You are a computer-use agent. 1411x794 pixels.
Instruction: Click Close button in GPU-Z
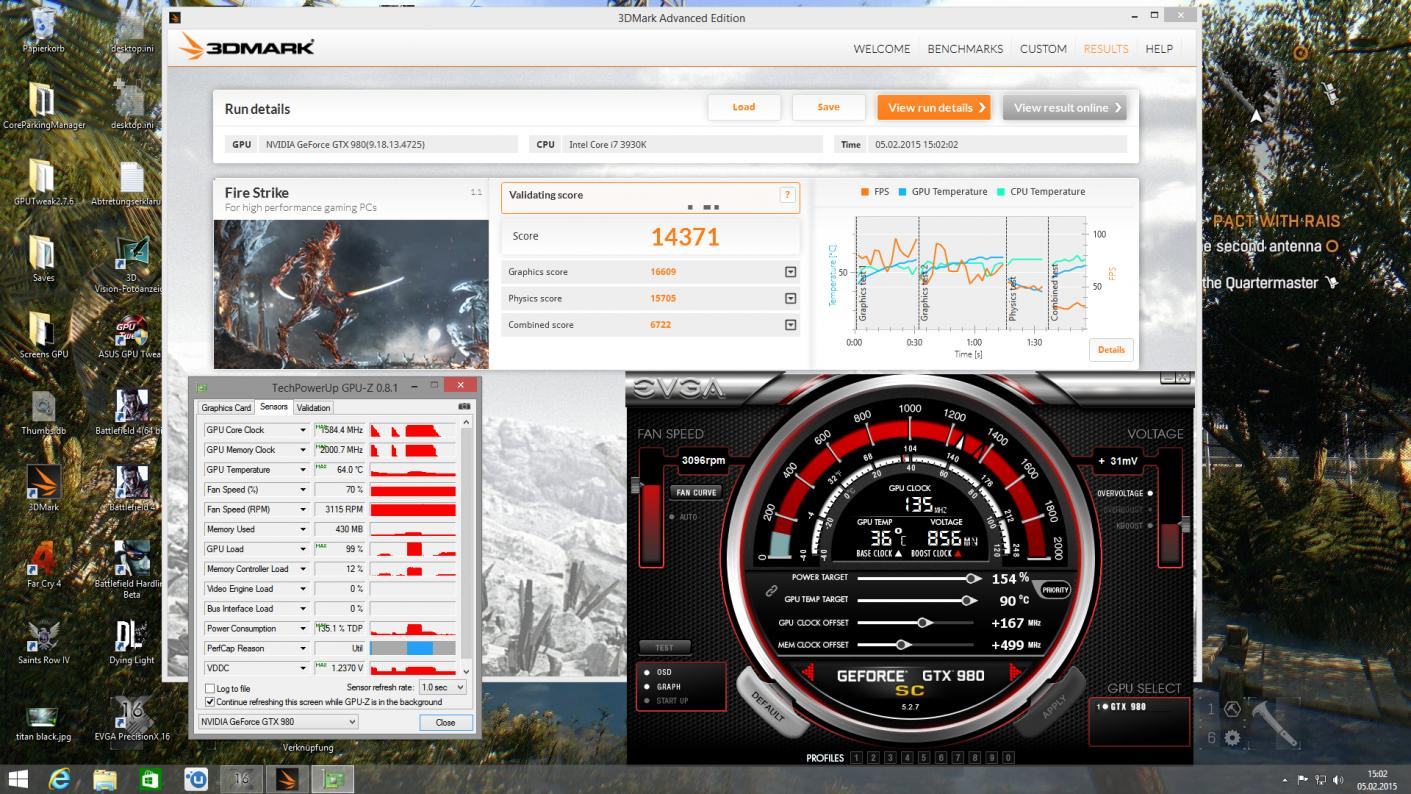pyautogui.click(x=445, y=722)
